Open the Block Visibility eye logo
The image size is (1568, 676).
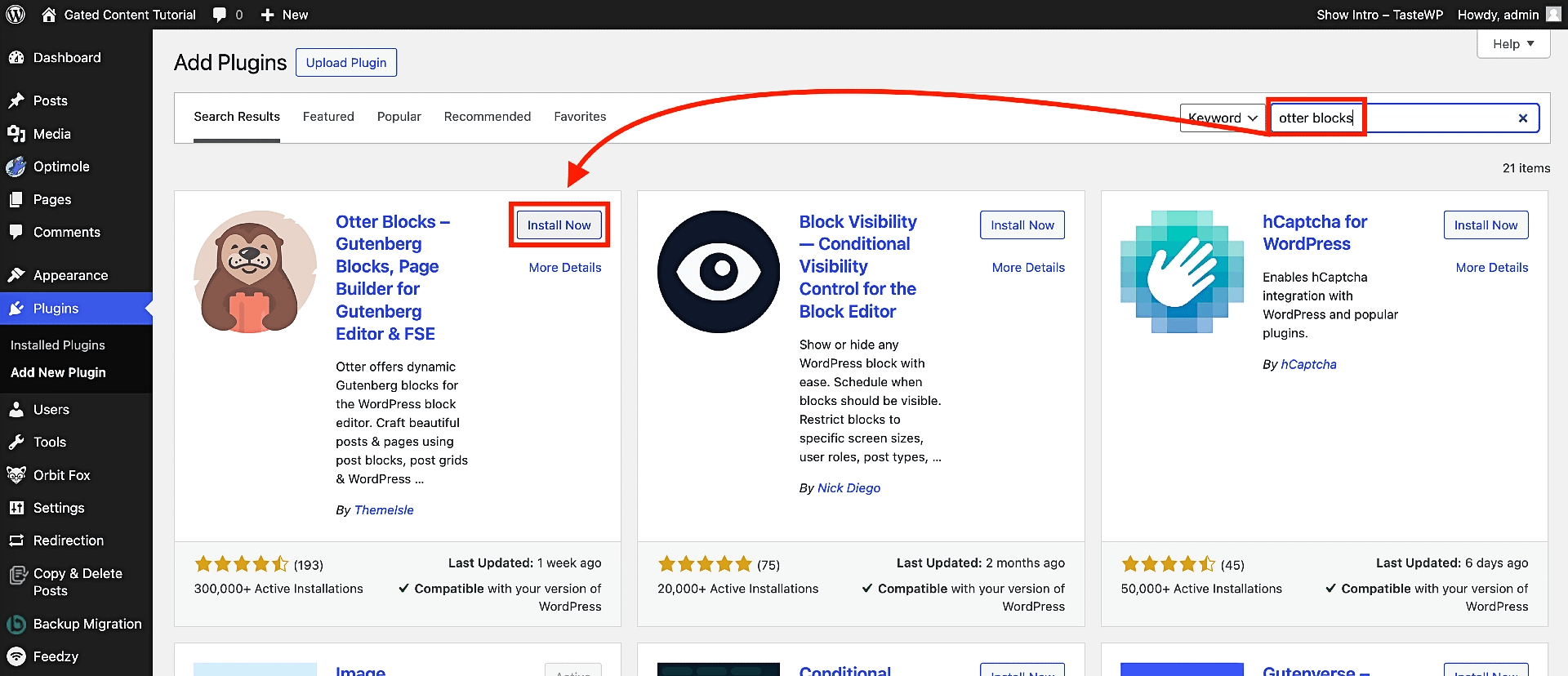(719, 272)
